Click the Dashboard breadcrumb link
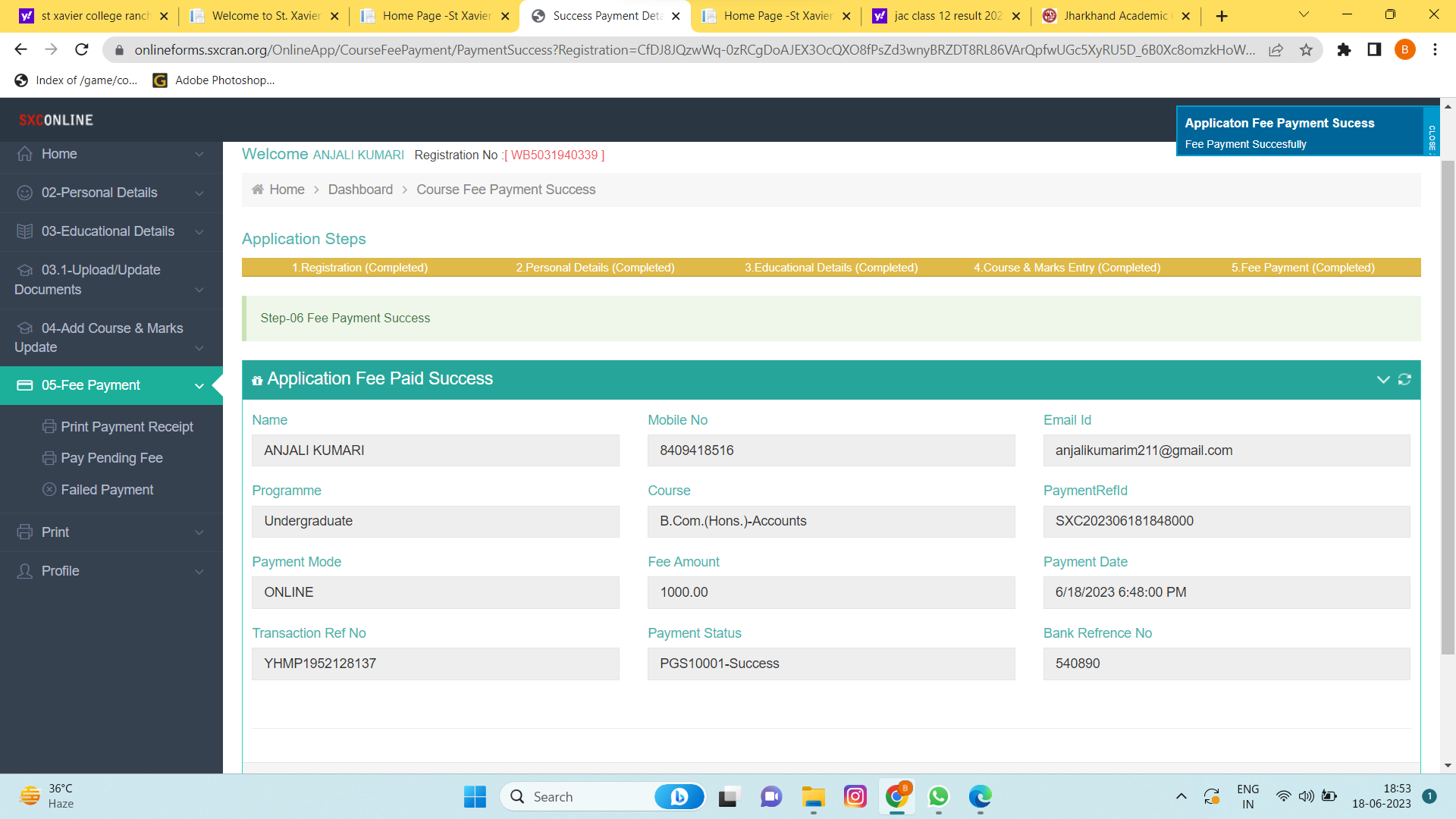Image resolution: width=1456 pixels, height=819 pixels. click(x=360, y=190)
